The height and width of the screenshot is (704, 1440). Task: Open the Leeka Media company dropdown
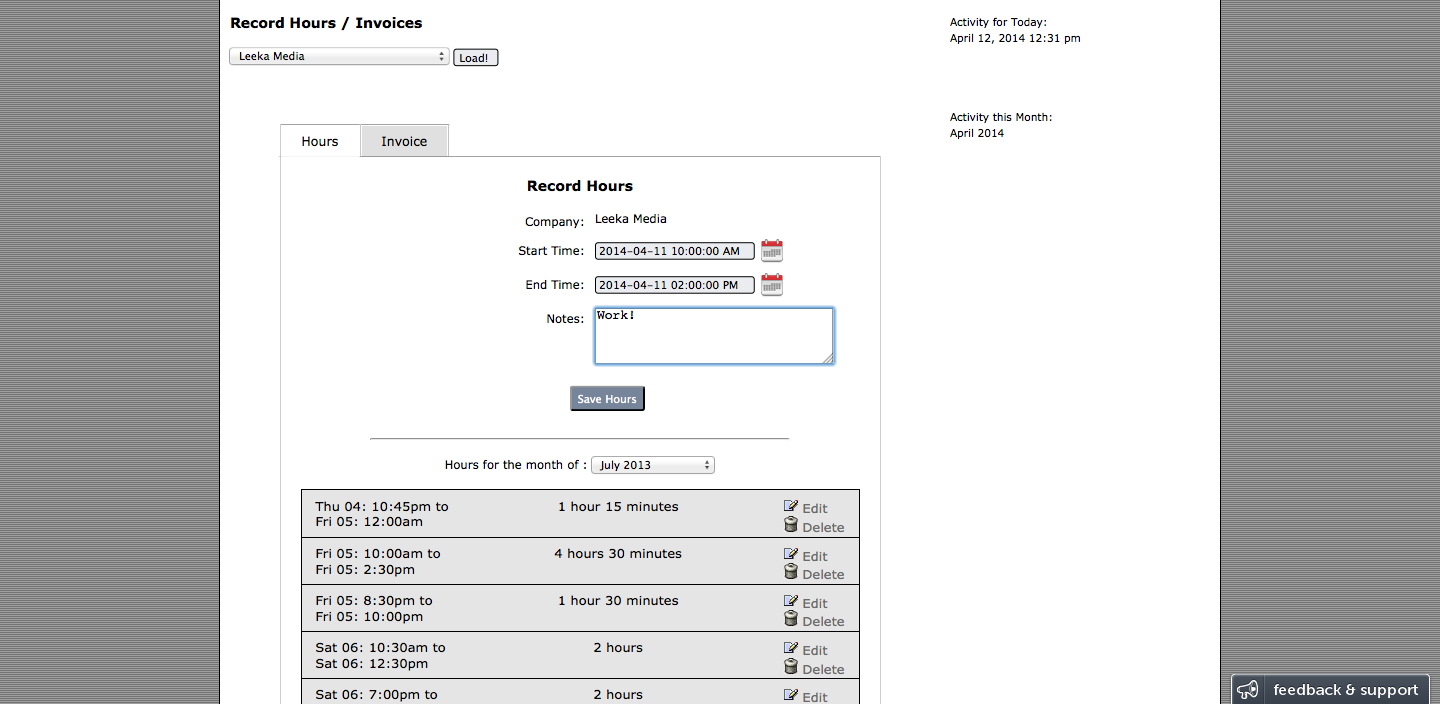pyautogui.click(x=339, y=57)
